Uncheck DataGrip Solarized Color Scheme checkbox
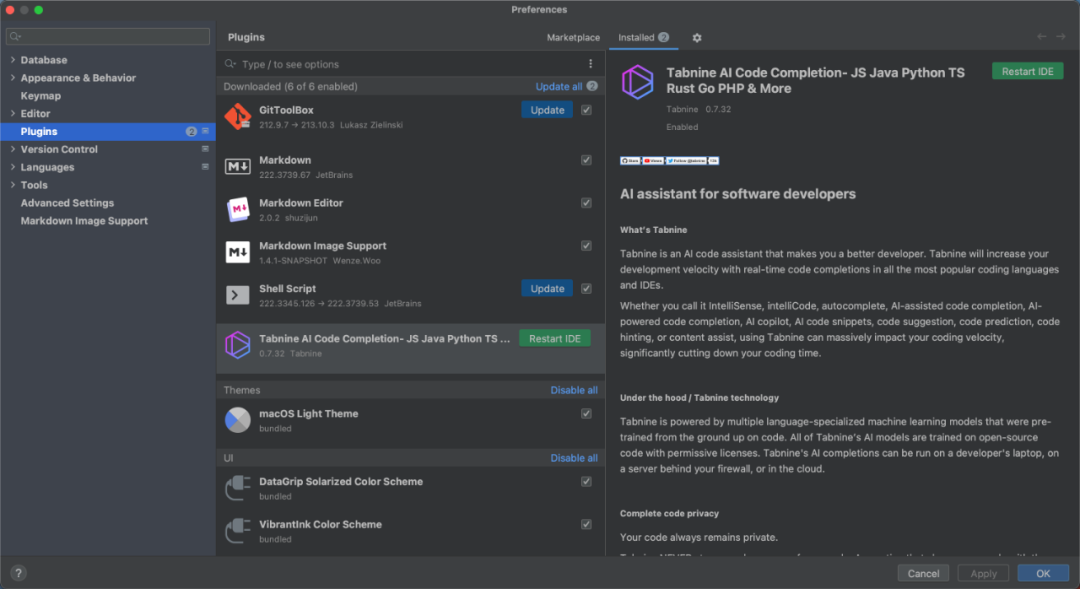 (x=586, y=482)
